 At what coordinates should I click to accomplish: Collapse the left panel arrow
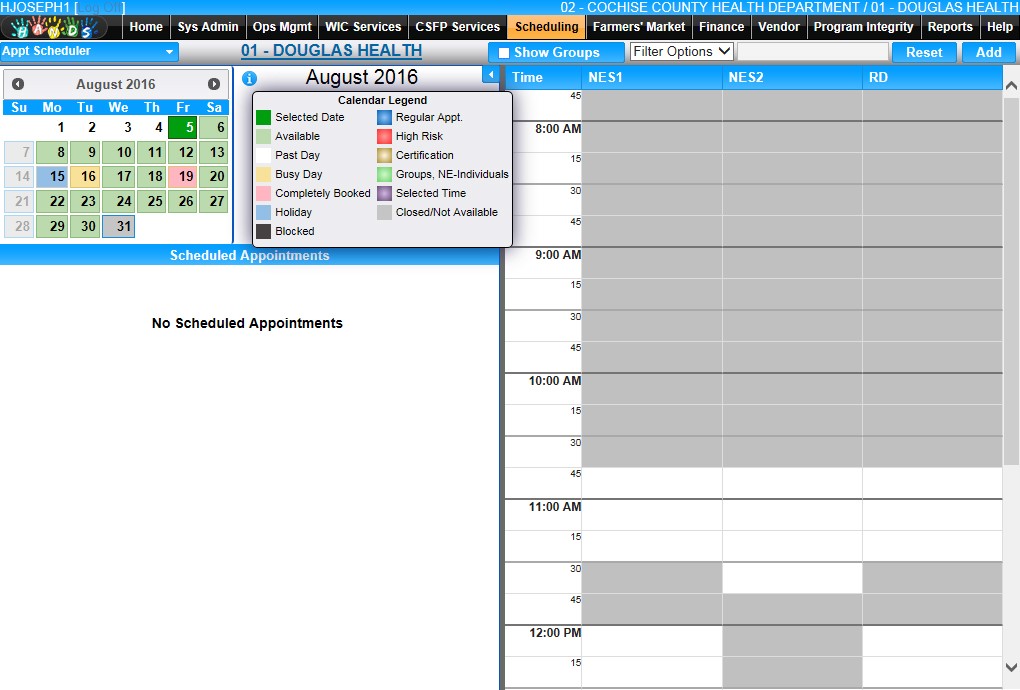(490, 75)
